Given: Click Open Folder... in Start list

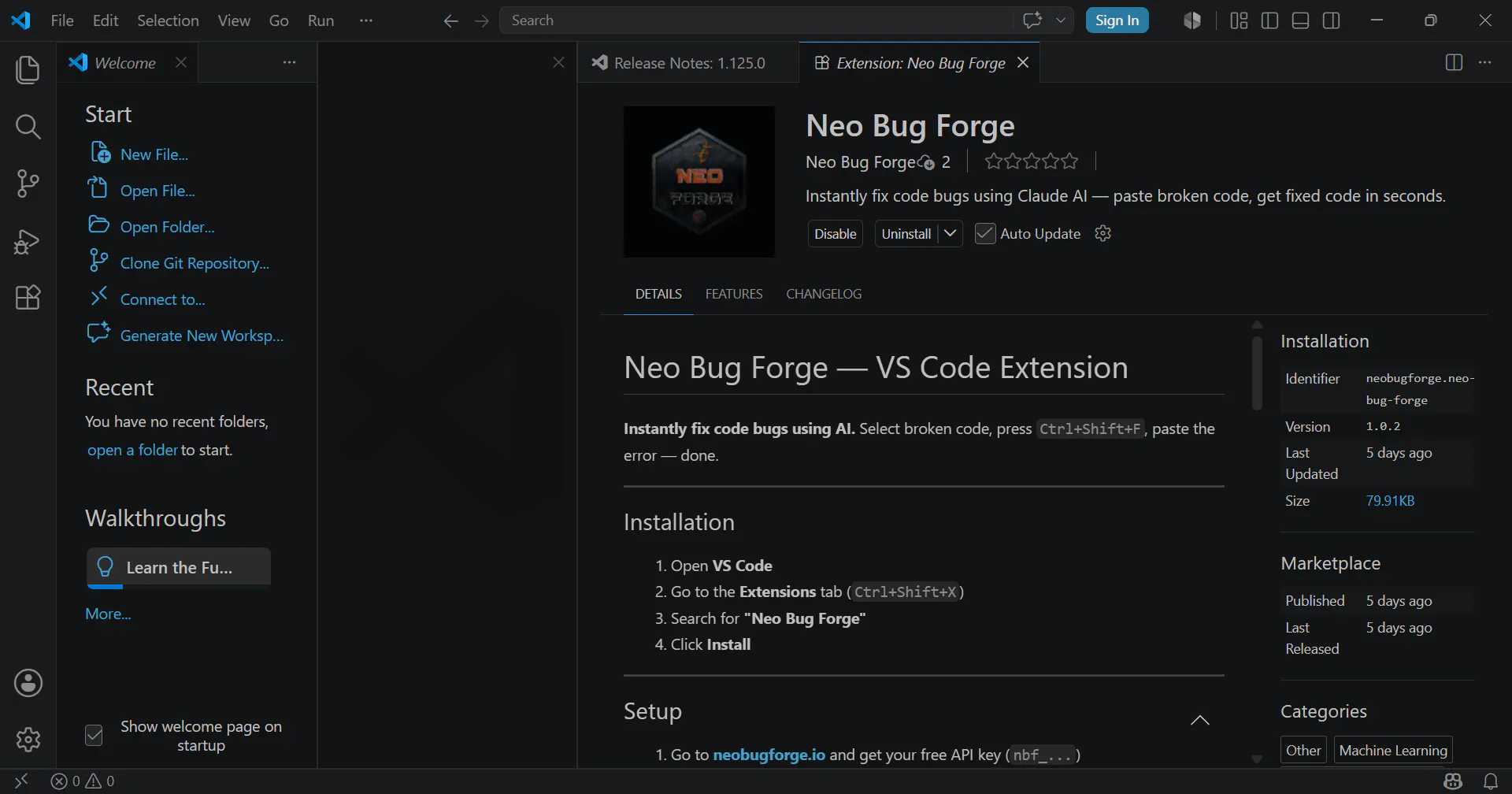Looking at the screenshot, I should [x=167, y=227].
